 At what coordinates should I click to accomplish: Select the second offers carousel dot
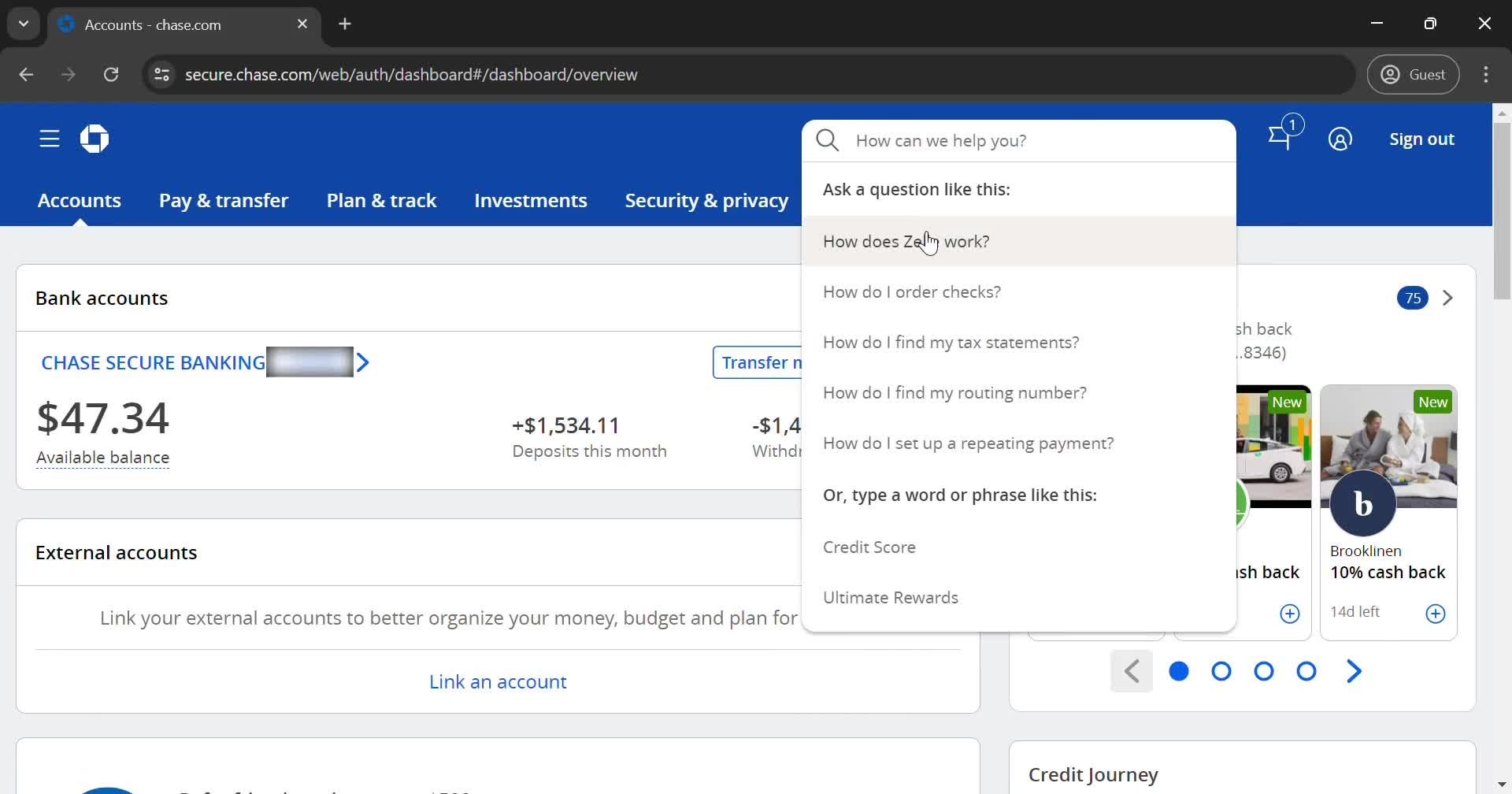(1221, 671)
